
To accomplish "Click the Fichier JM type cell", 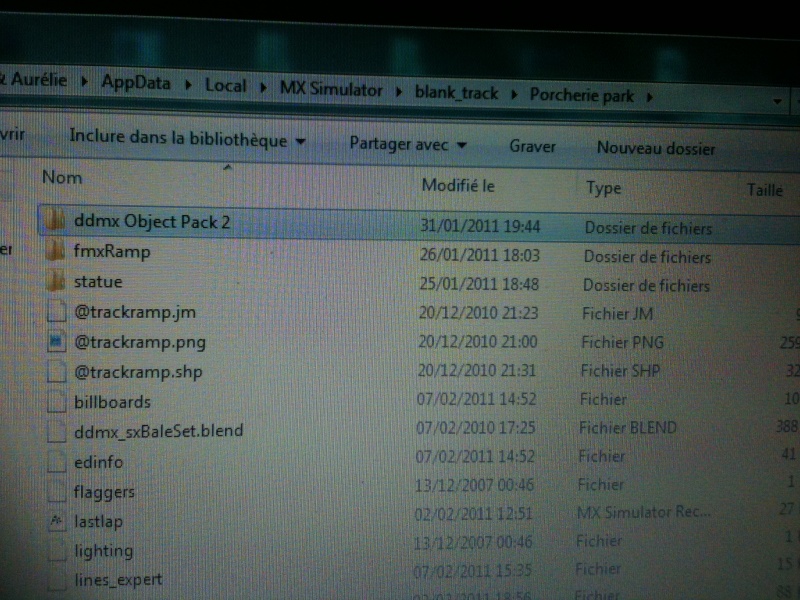I will 617,313.
